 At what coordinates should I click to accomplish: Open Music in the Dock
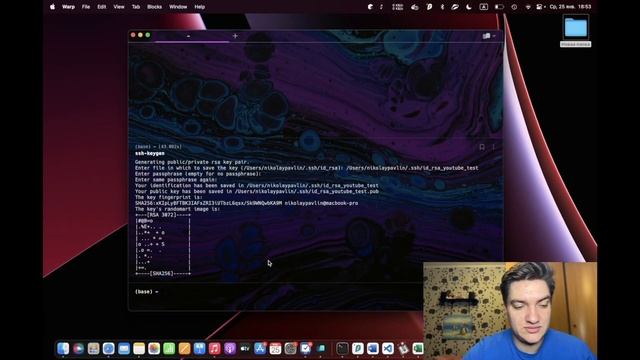[214, 348]
